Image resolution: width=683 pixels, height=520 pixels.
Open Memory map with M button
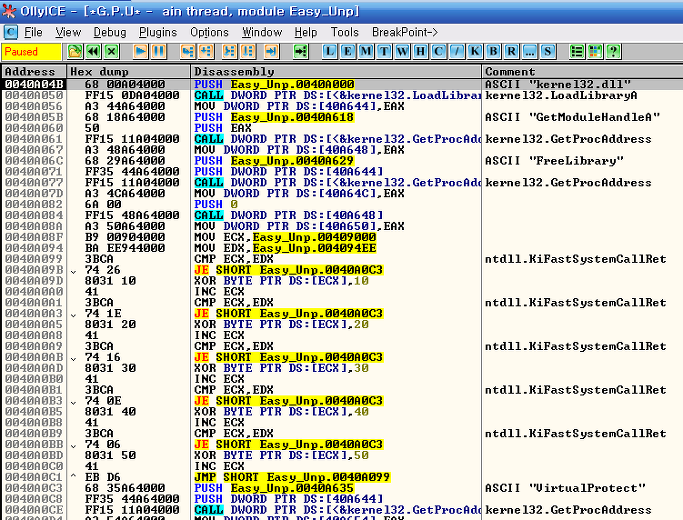(366, 52)
